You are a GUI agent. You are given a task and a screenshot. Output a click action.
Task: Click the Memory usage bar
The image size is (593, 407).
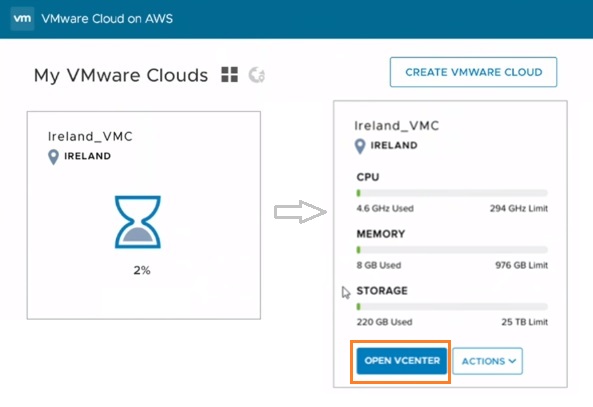pos(452,250)
